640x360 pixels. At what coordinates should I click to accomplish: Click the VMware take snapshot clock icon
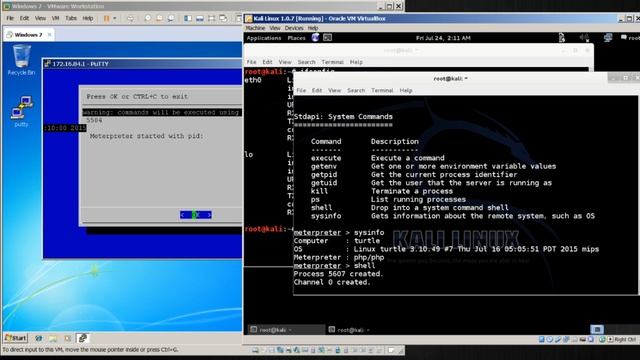(148, 18)
